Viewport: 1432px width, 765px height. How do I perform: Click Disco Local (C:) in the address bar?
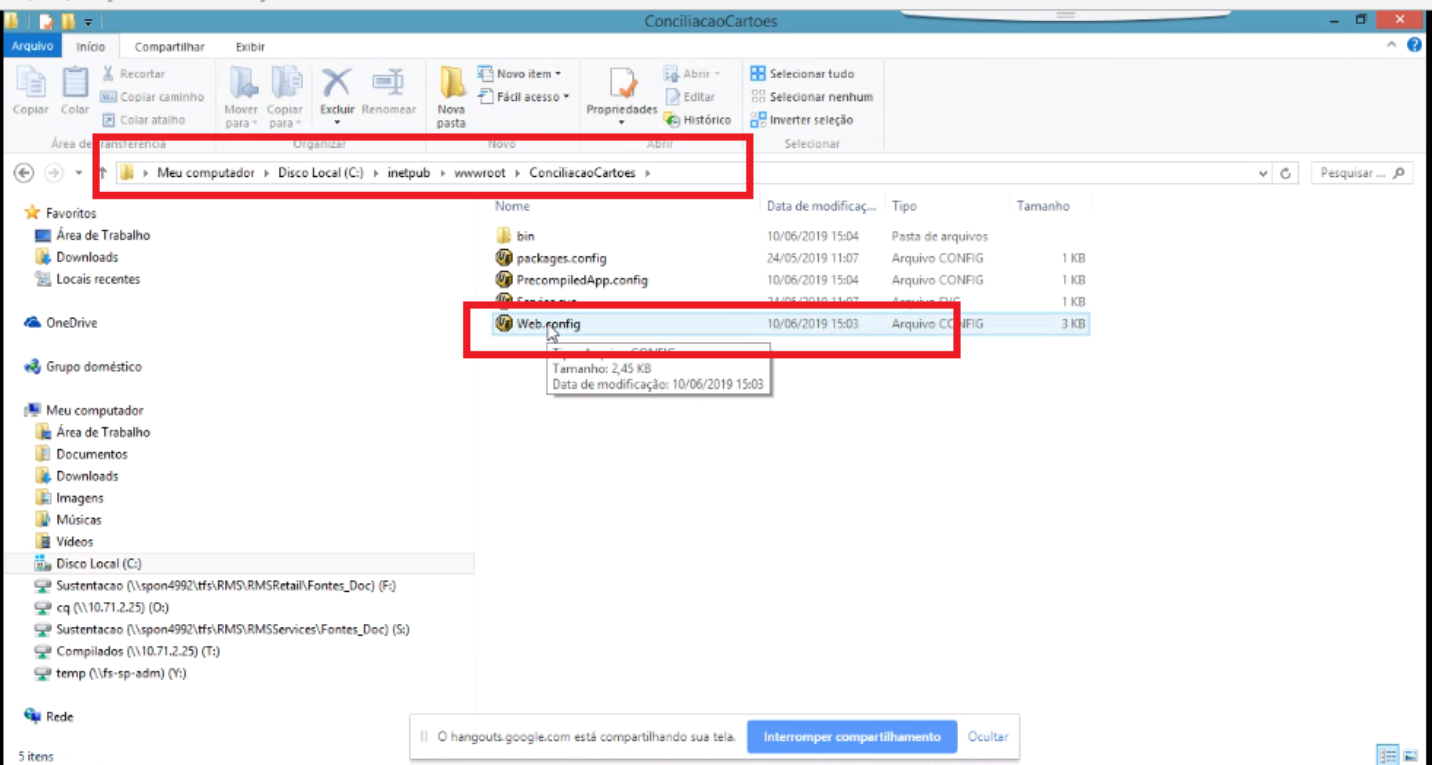coord(320,173)
